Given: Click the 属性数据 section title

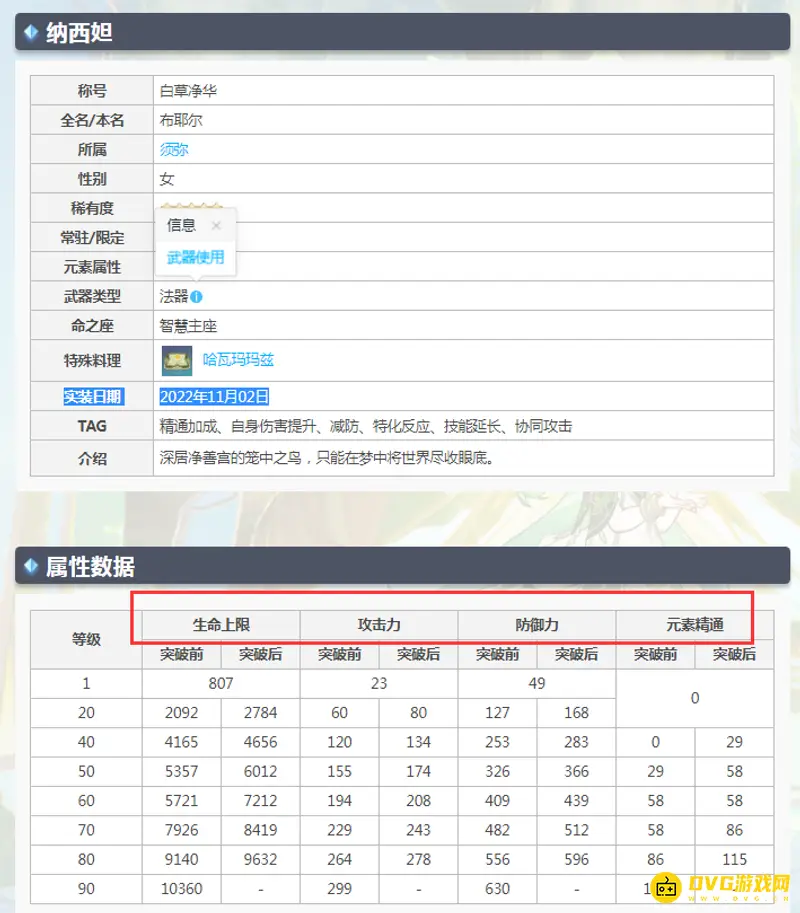Looking at the screenshot, I should (x=90, y=567).
